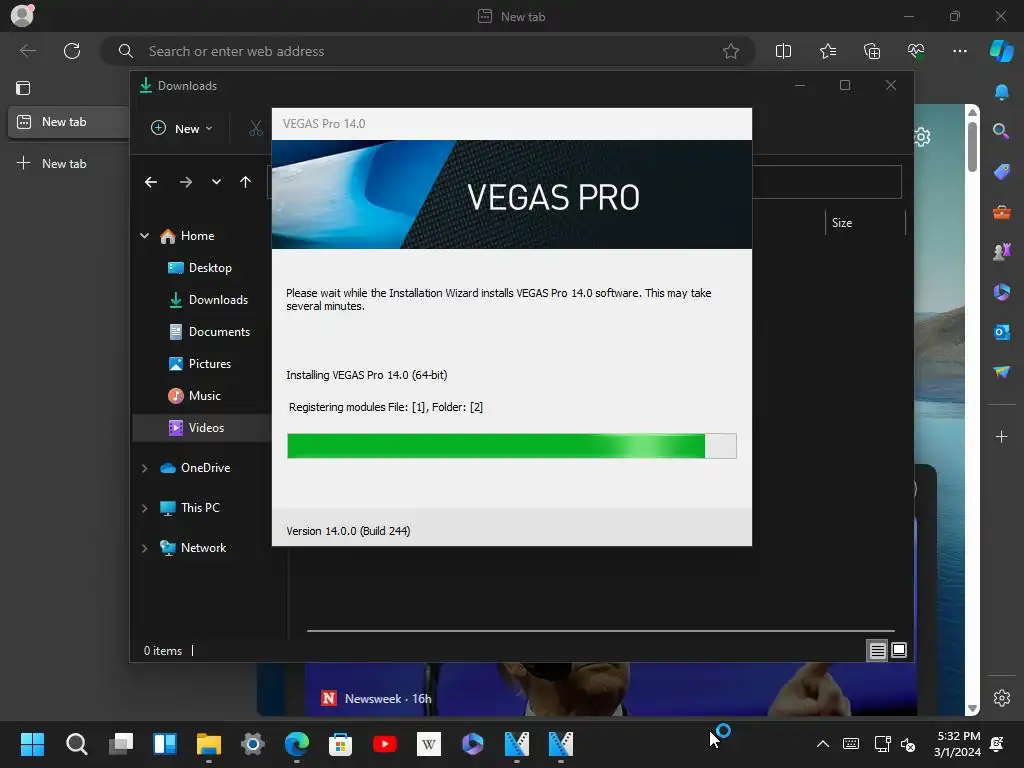Open a New tab via plus entry
The width and height of the screenshot is (1024, 768).
coord(52,163)
